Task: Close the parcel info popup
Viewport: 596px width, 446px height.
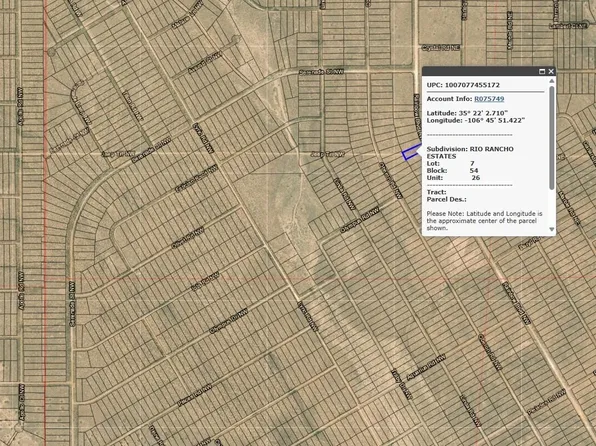Action: (551, 71)
